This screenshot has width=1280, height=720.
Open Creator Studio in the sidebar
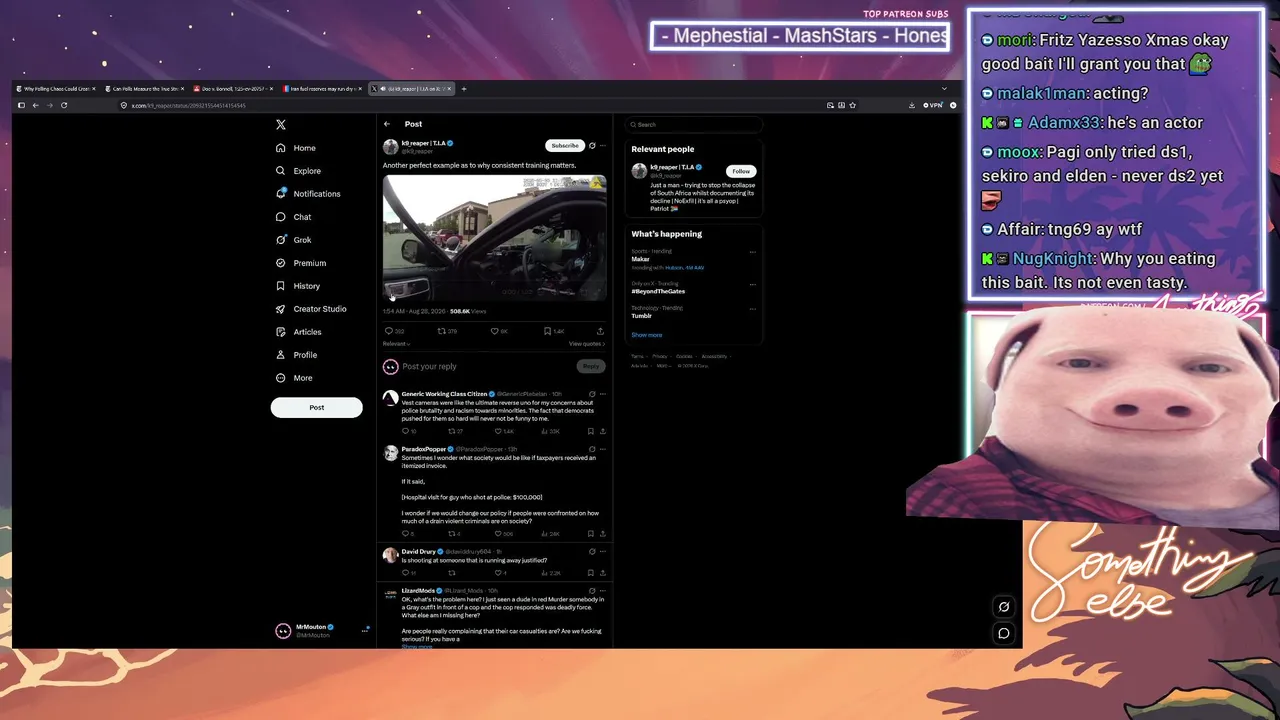(311, 309)
